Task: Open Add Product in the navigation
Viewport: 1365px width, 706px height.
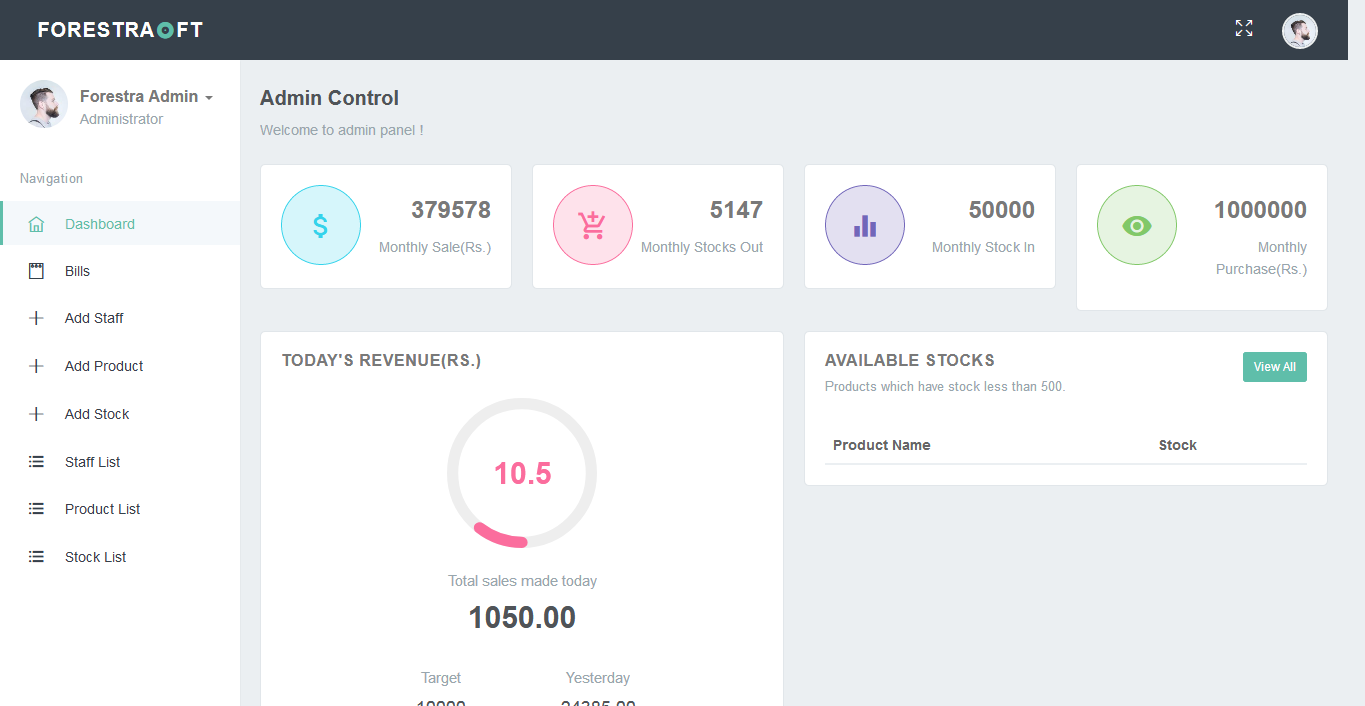Action: [104, 366]
